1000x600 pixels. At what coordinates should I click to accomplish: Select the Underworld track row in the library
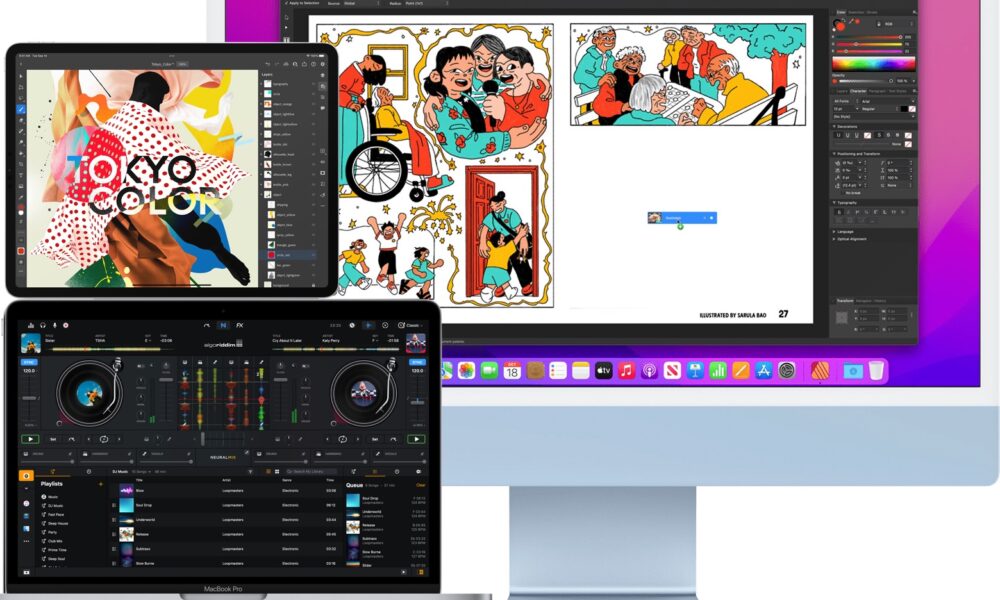point(227,520)
